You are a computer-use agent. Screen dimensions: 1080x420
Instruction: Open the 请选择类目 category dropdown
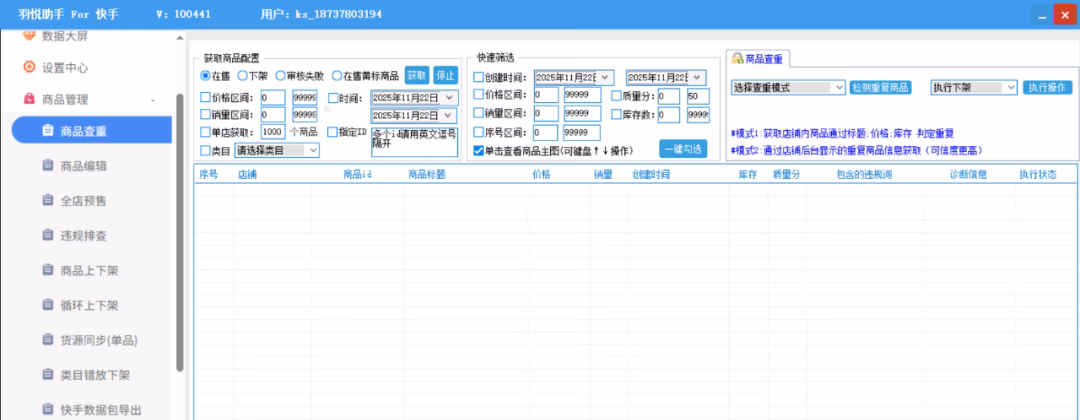[x=277, y=150]
